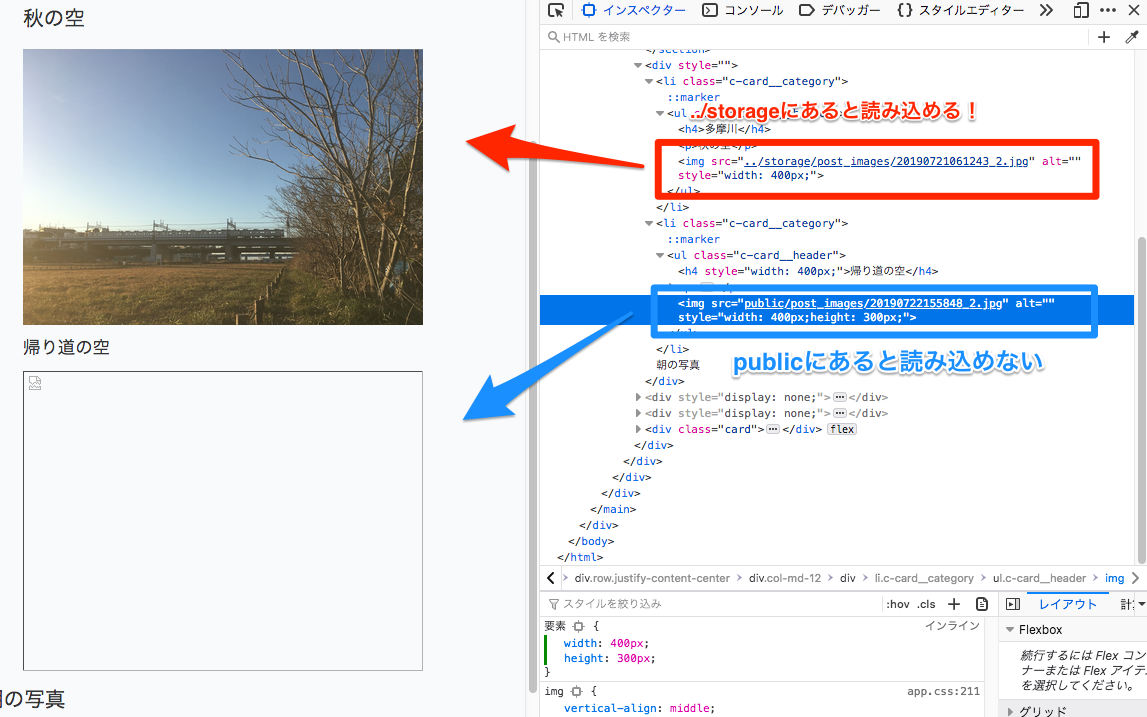Viewport: 1147px width, 717px height.
Task: Click the ellipsis badge in div.card
Action: pyautogui.click(x=772, y=429)
